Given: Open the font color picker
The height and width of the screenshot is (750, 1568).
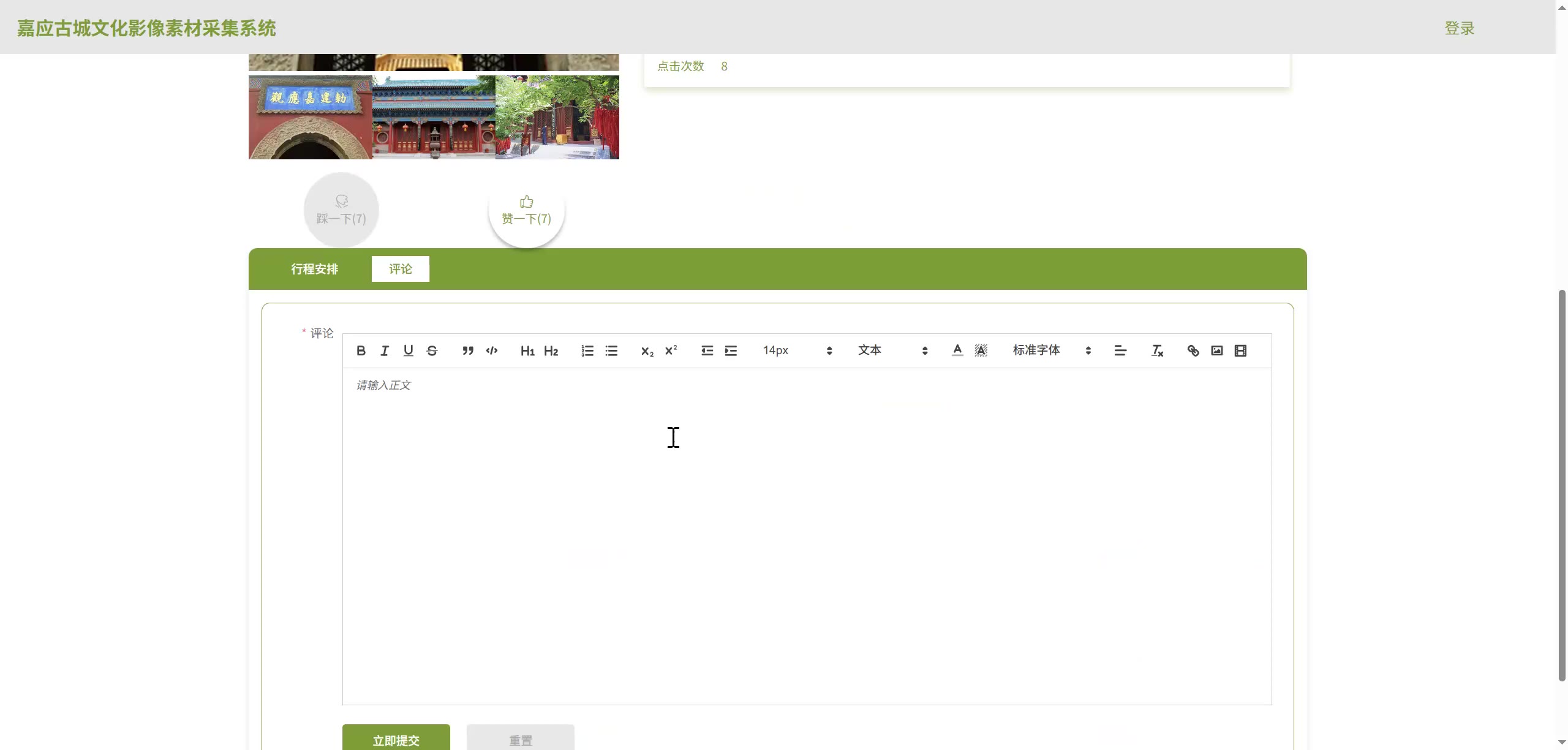Looking at the screenshot, I should 957,350.
